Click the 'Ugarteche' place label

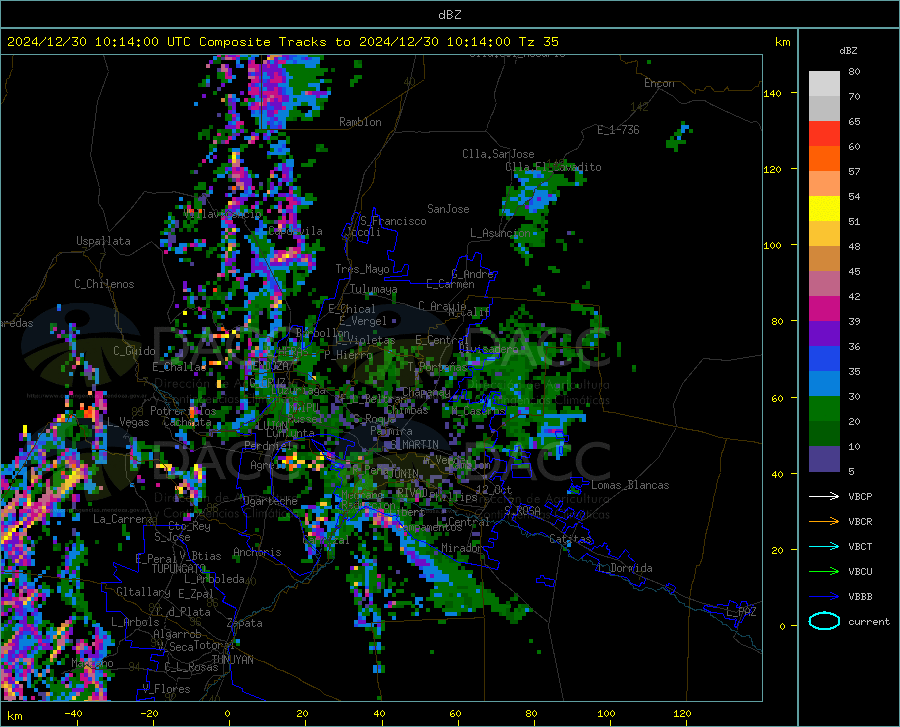tap(270, 501)
